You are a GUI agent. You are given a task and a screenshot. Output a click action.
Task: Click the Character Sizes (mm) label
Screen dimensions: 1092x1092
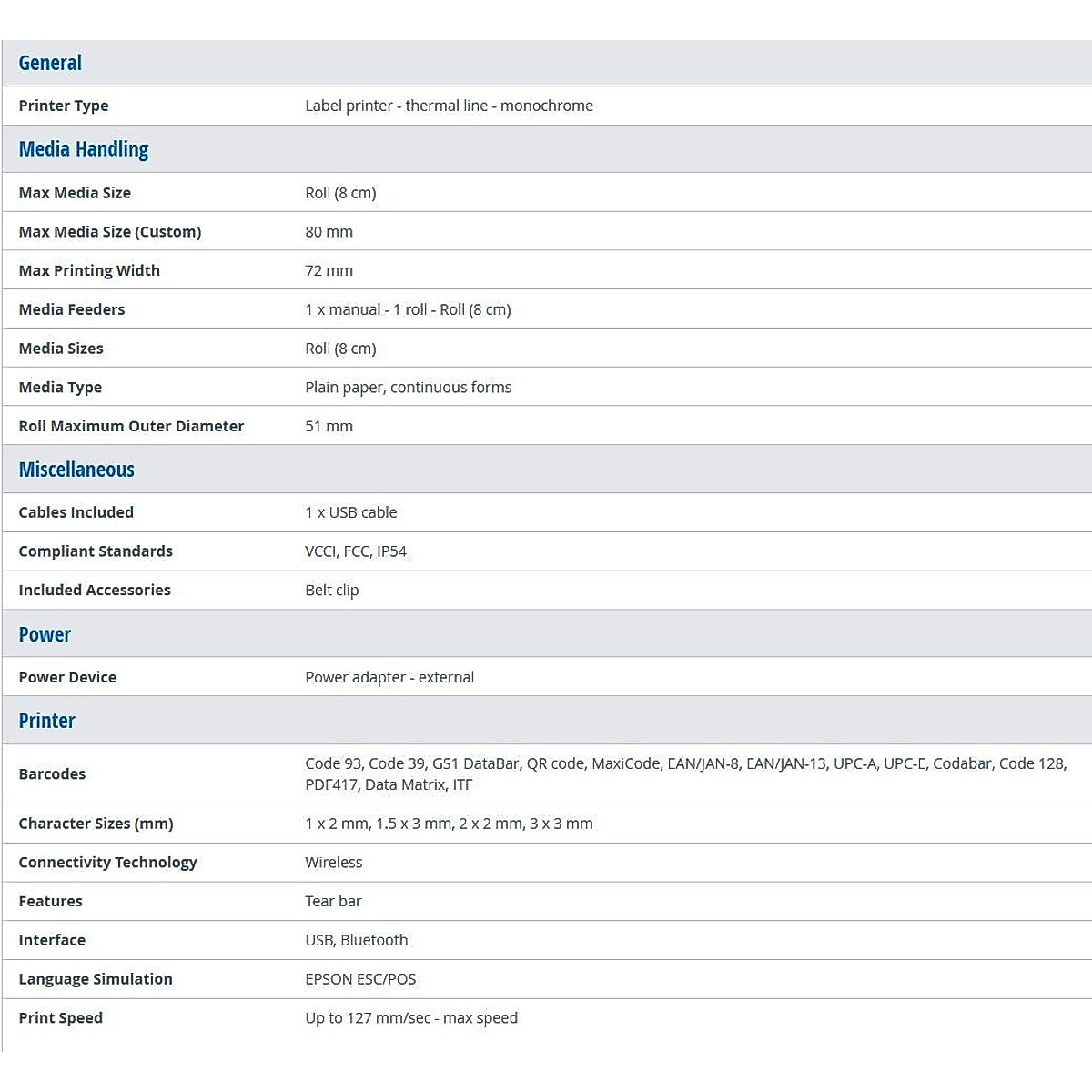pyautogui.click(x=96, y=824)
